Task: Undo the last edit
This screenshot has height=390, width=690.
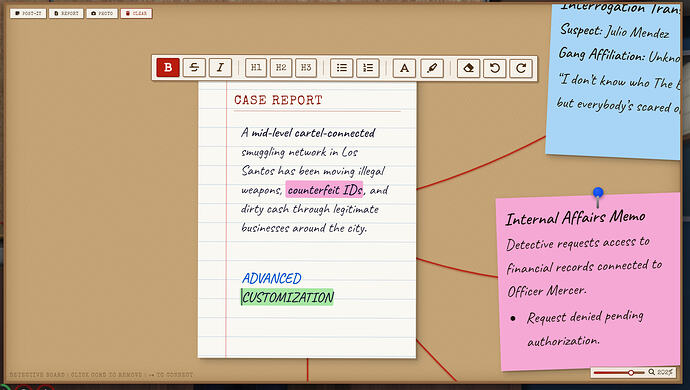Action: point(495,68)
